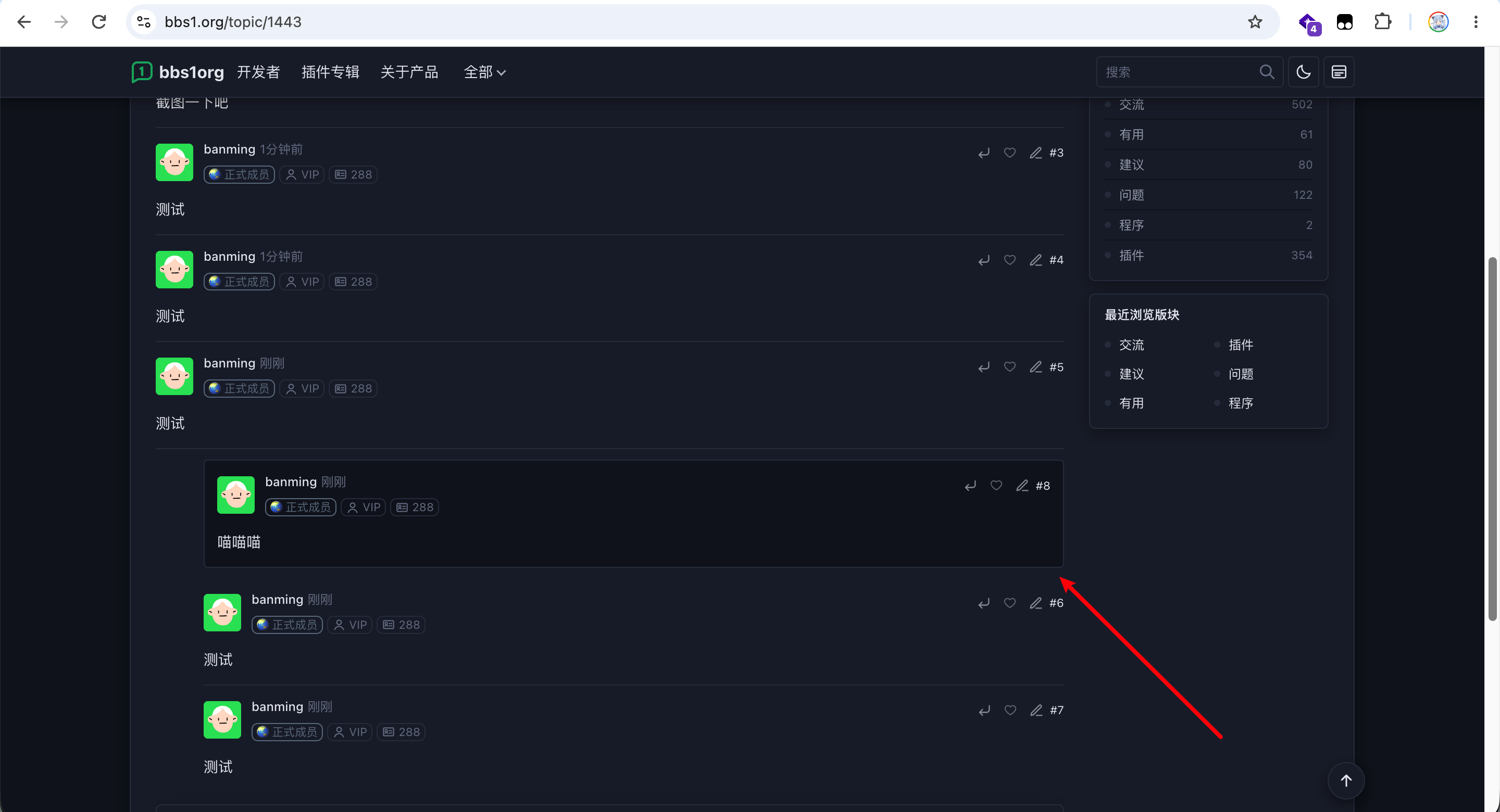This screenshot has width=1500, height=812.
Task: Open Chrome three-dot menu
Action: tap(1476, 22)
